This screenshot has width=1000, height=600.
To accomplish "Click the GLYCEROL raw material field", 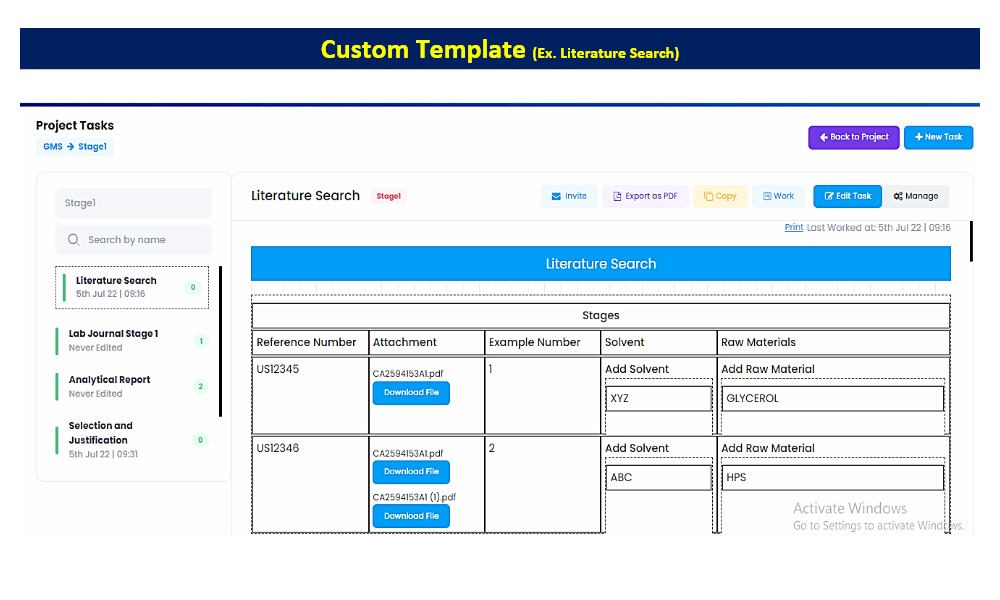I will 832,399.
